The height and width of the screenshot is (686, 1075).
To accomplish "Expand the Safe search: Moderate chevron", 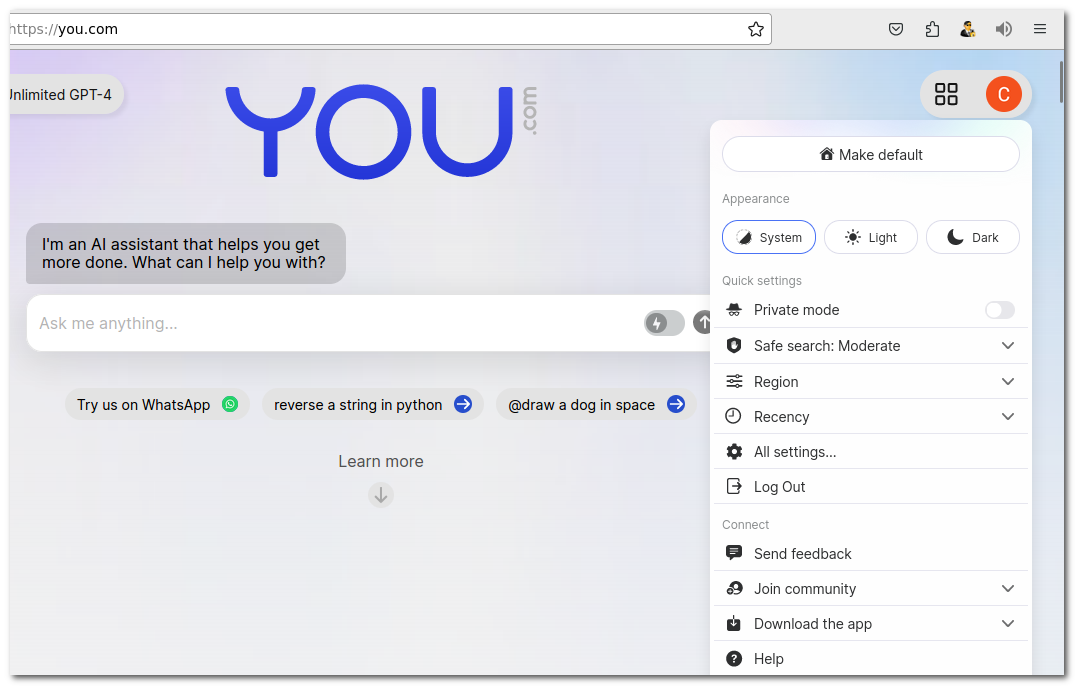I will click(1007, 345).
